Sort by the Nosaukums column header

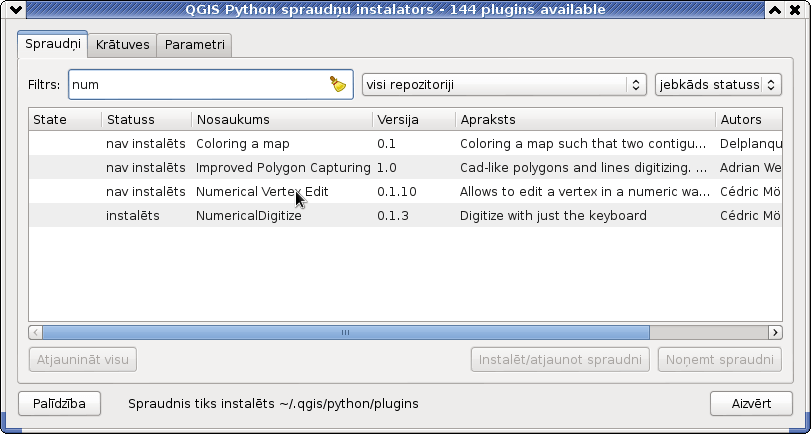point(282,119)
